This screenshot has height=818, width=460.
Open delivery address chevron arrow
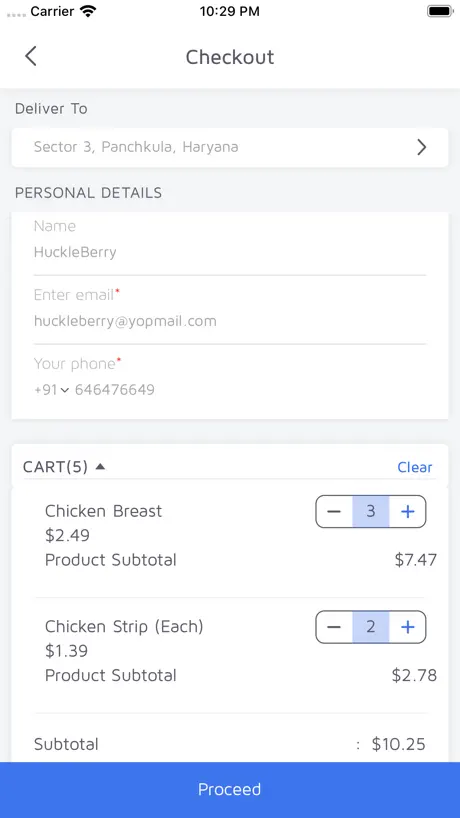point(421,148)
